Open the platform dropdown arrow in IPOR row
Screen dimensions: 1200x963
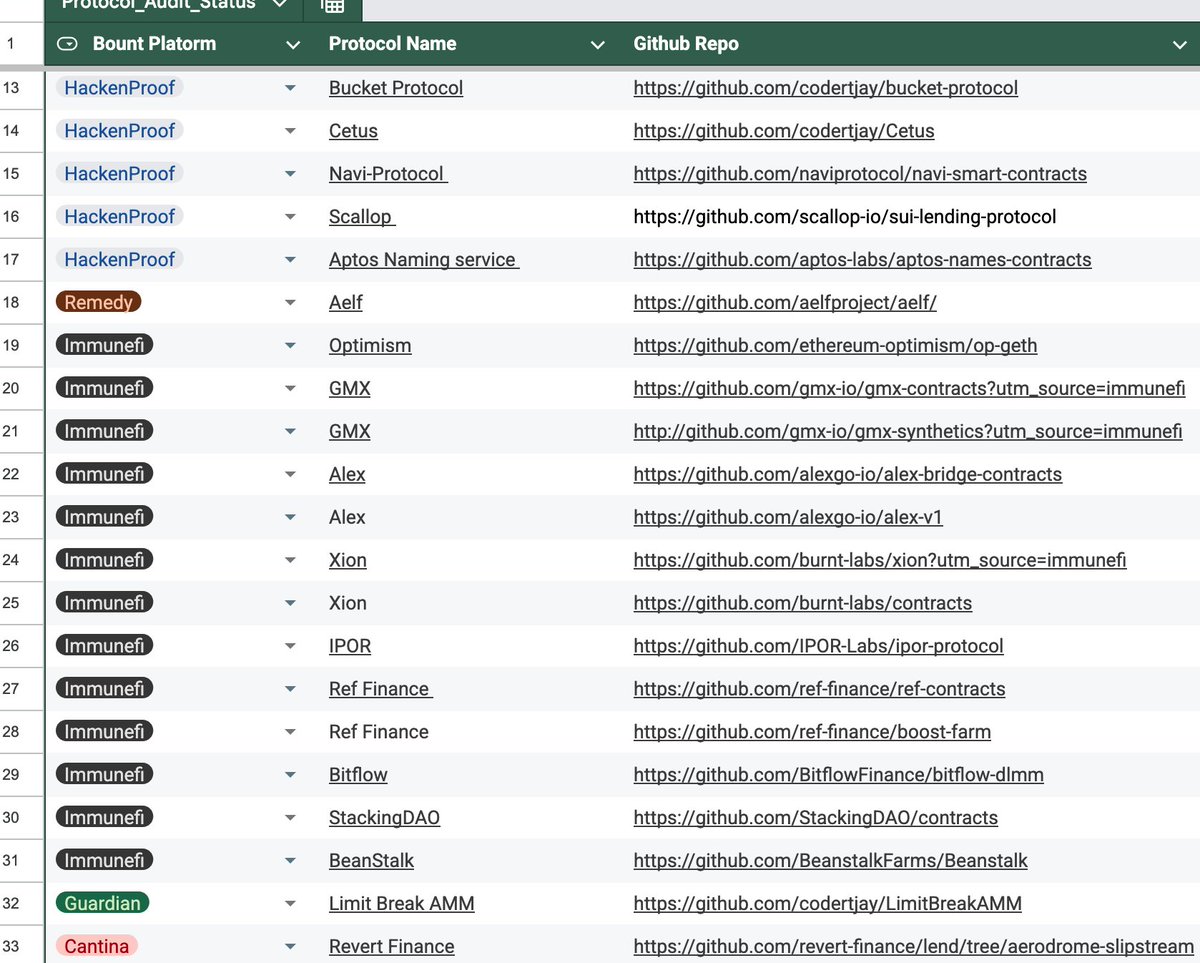(x=290, y=647)
